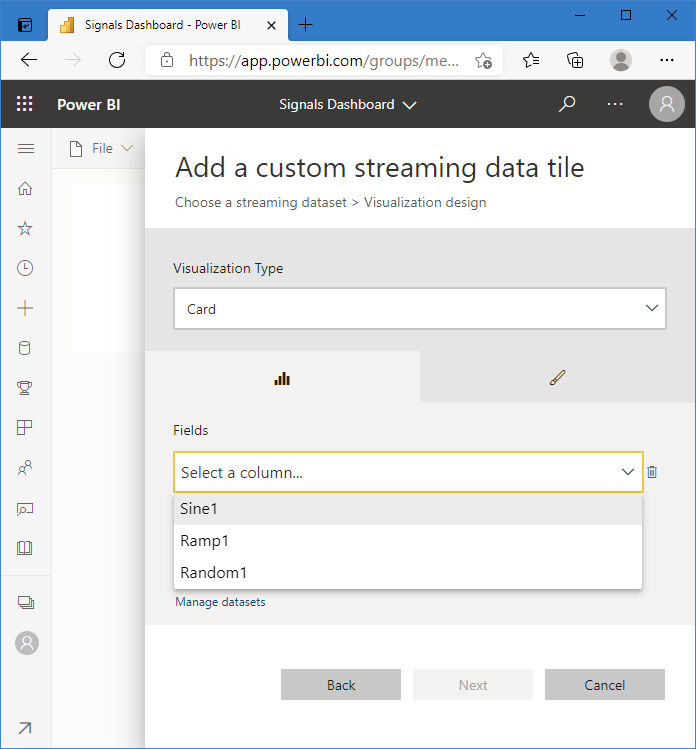Image resolution: width=696 pixels, height=749 pixels.
Task: Choose Sine1 from the column list
Action: coord(408,509)
